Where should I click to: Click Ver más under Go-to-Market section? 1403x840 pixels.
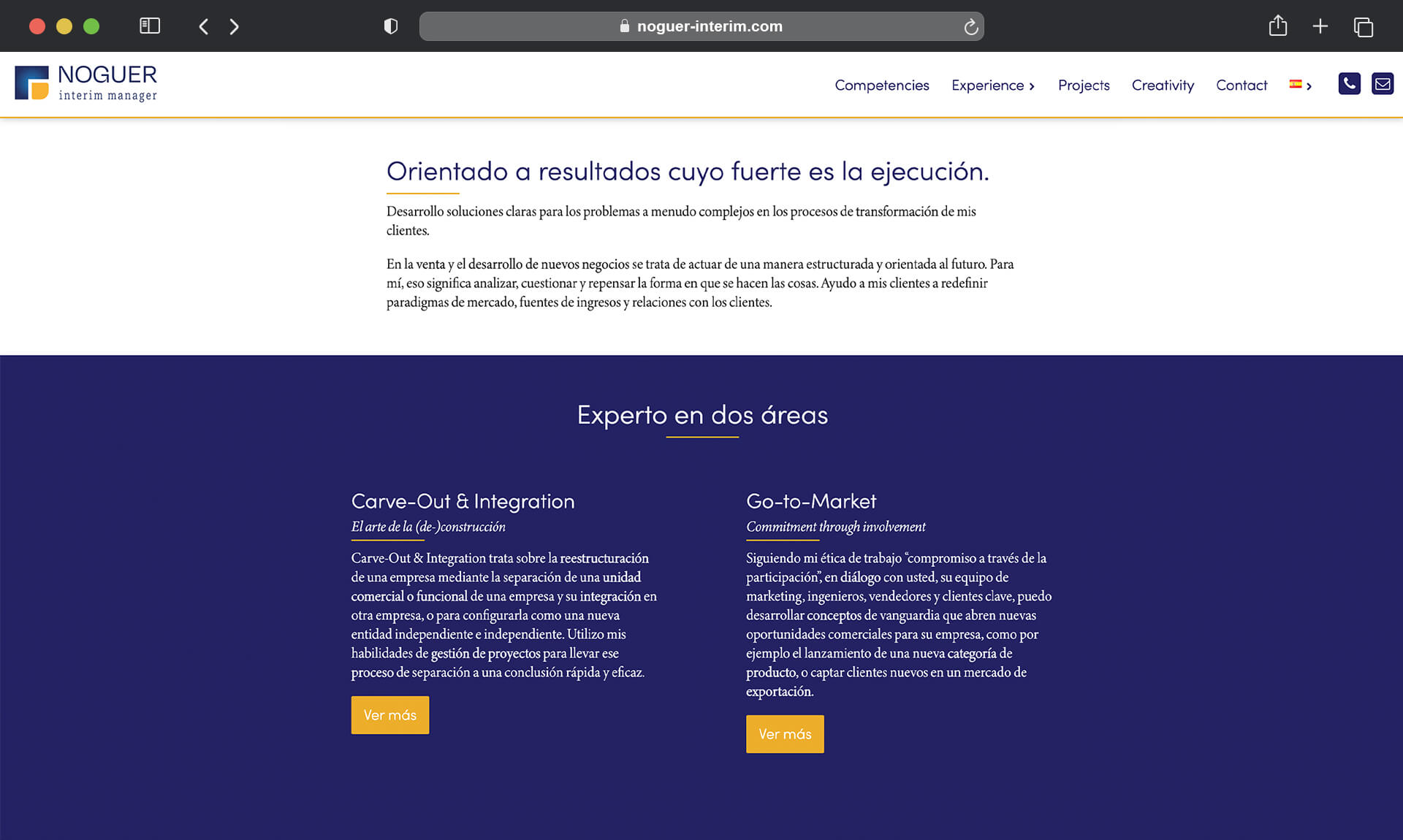pos(785,733)
